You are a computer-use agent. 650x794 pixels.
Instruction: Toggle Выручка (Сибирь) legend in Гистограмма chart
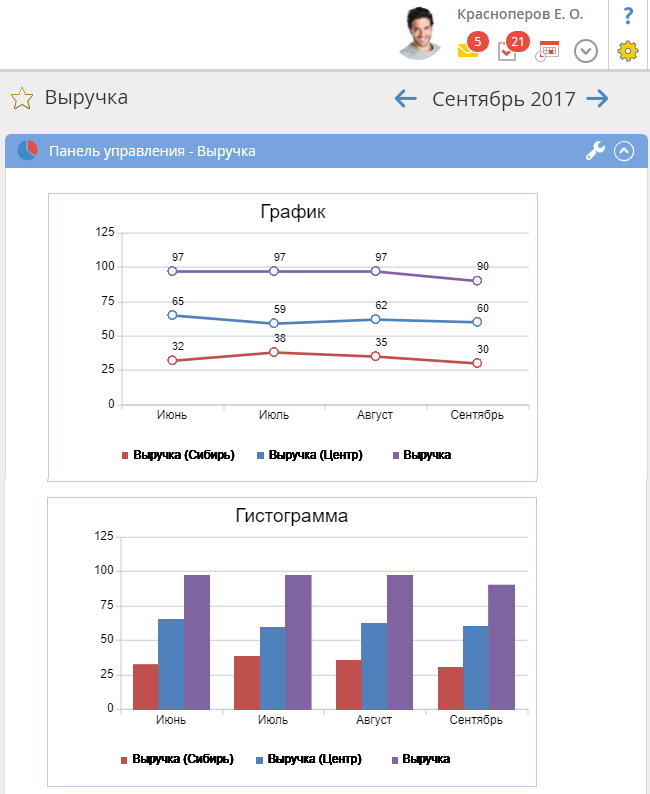point(177,759)
